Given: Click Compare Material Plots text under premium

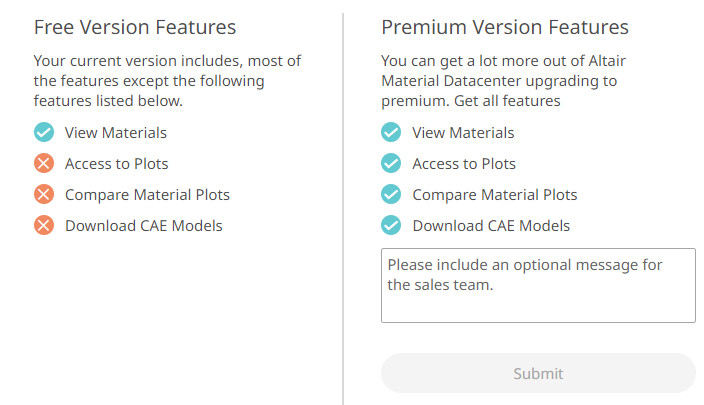Looking at the screenshot, I should 494,194.
